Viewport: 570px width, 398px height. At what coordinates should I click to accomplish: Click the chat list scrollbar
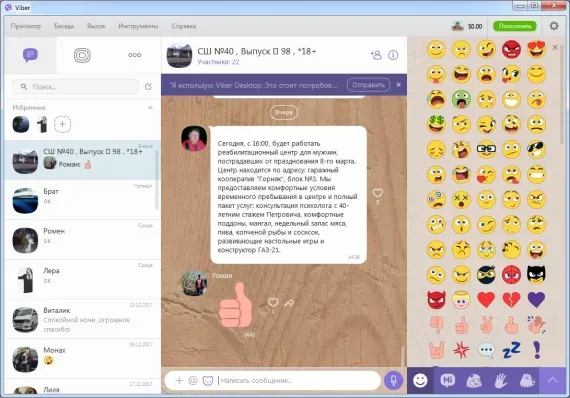pyautogui.click(x=157, y=180)
